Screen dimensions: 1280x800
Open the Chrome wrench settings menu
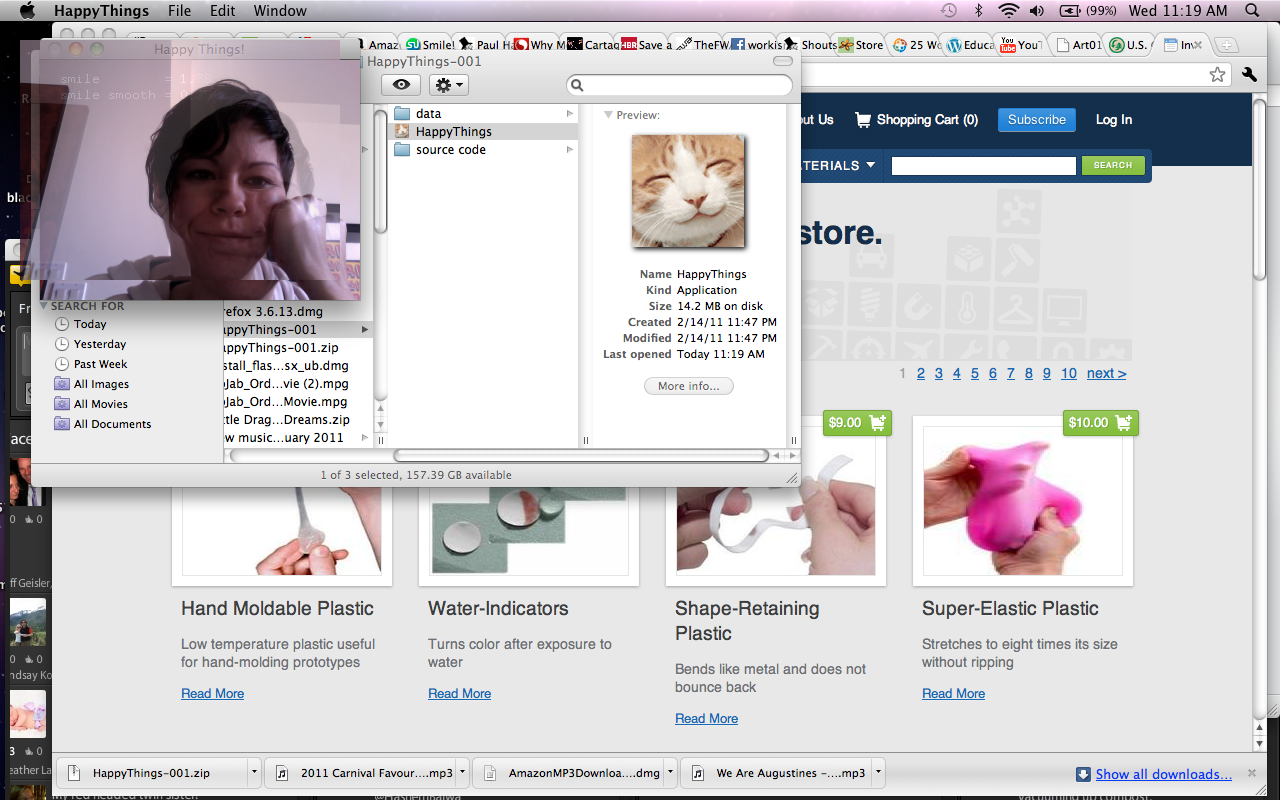pos(1249,75)
